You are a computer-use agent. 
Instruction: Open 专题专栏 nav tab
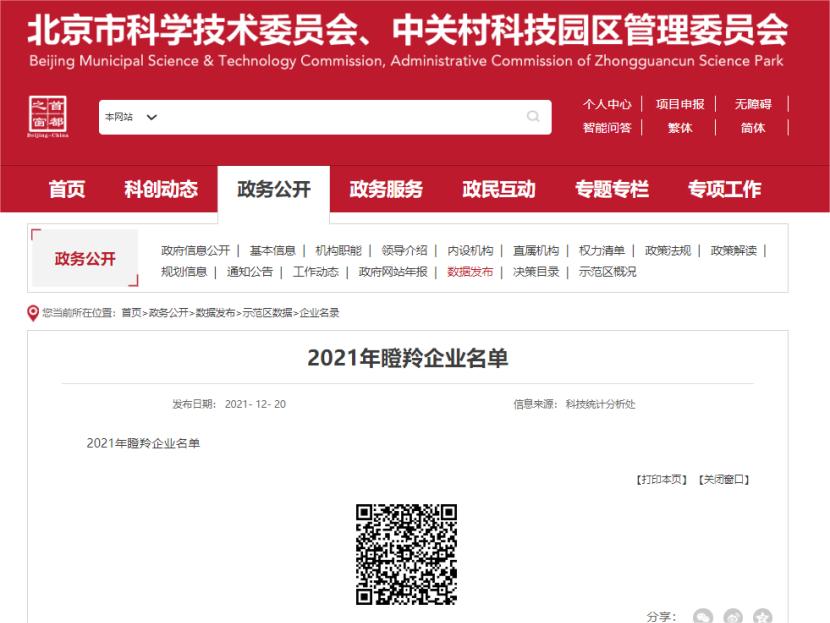612,189
